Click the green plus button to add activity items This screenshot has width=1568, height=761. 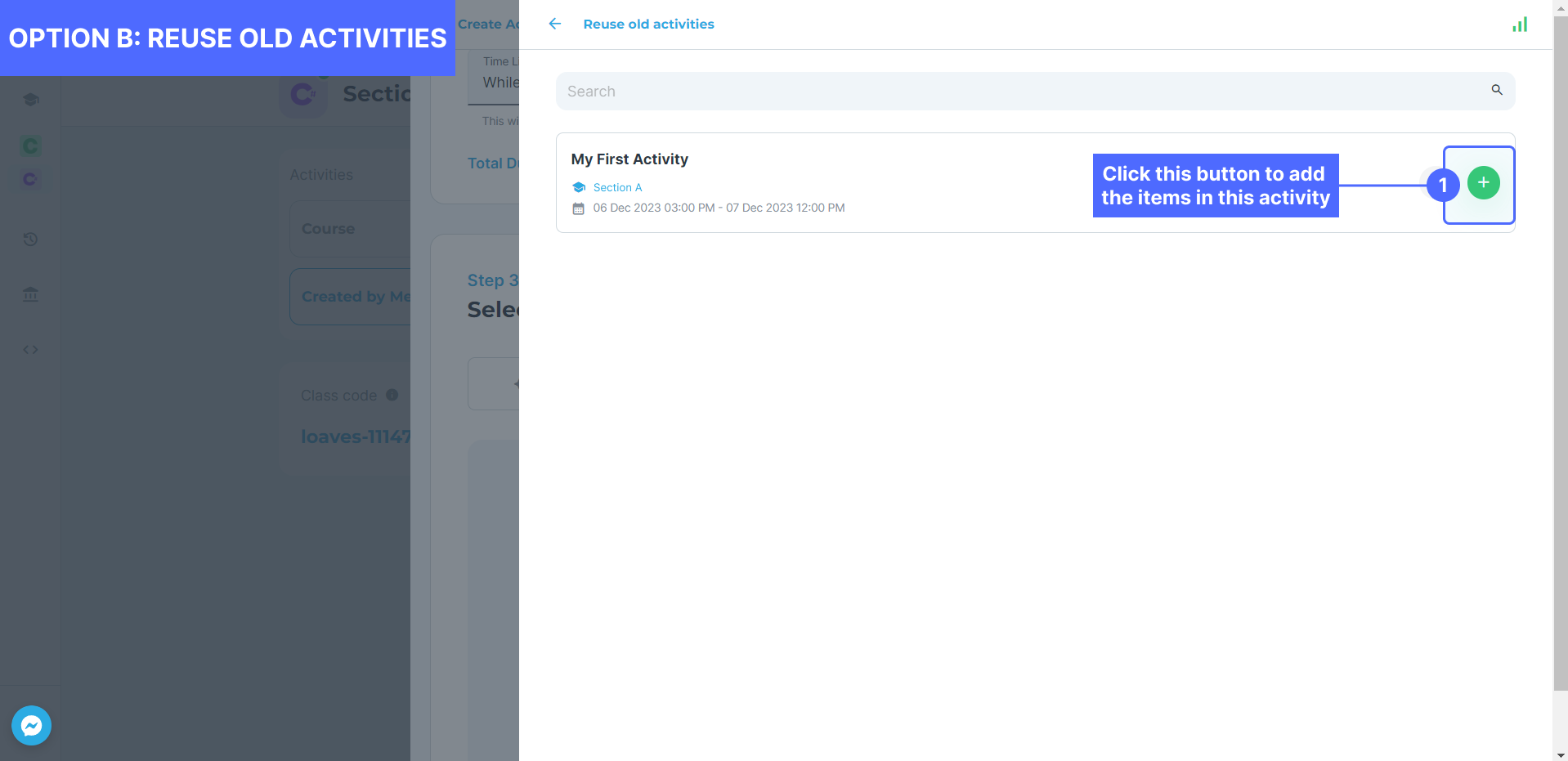[1483, 182]
